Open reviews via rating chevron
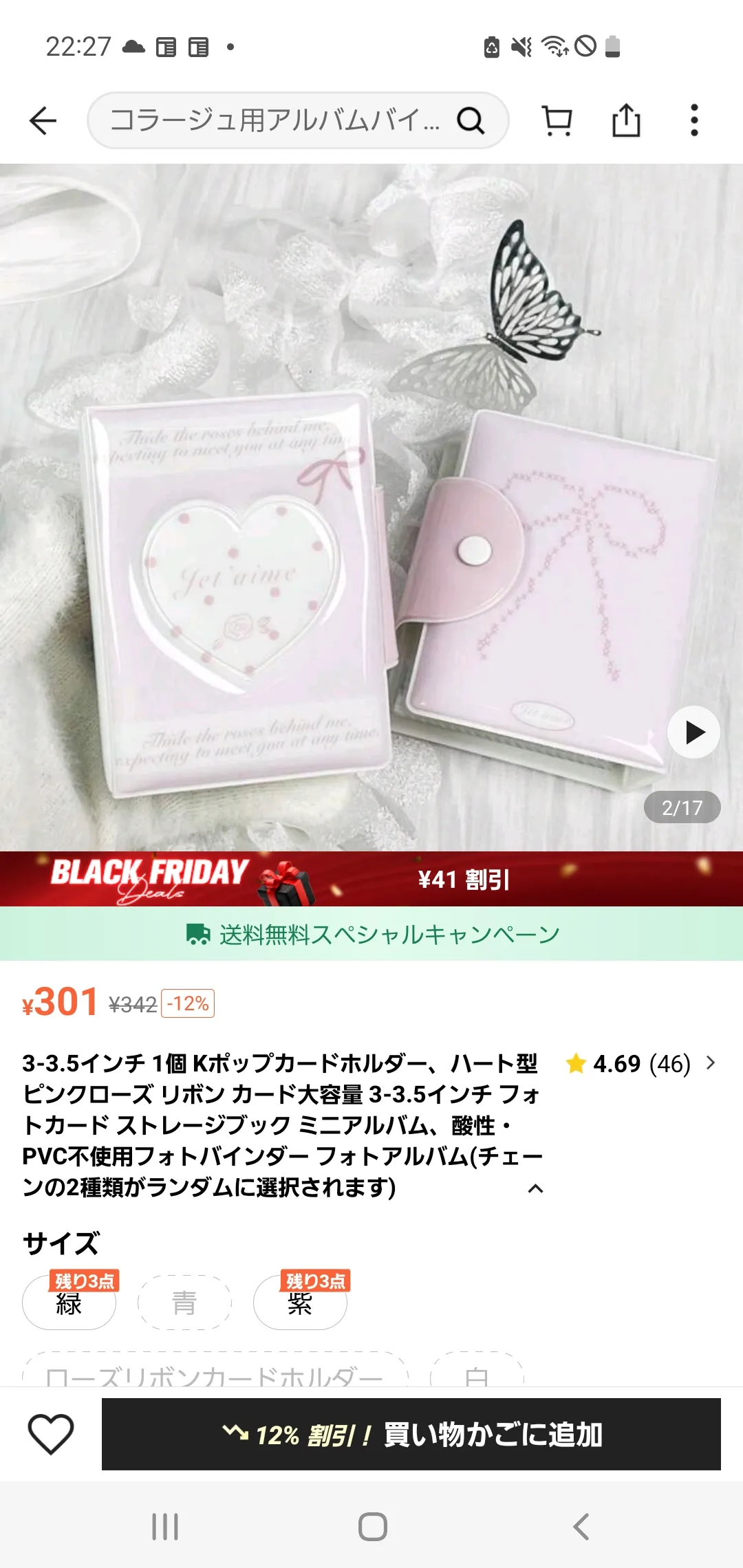Viewport: 743px width, 1568px height. coord(711,1063)
